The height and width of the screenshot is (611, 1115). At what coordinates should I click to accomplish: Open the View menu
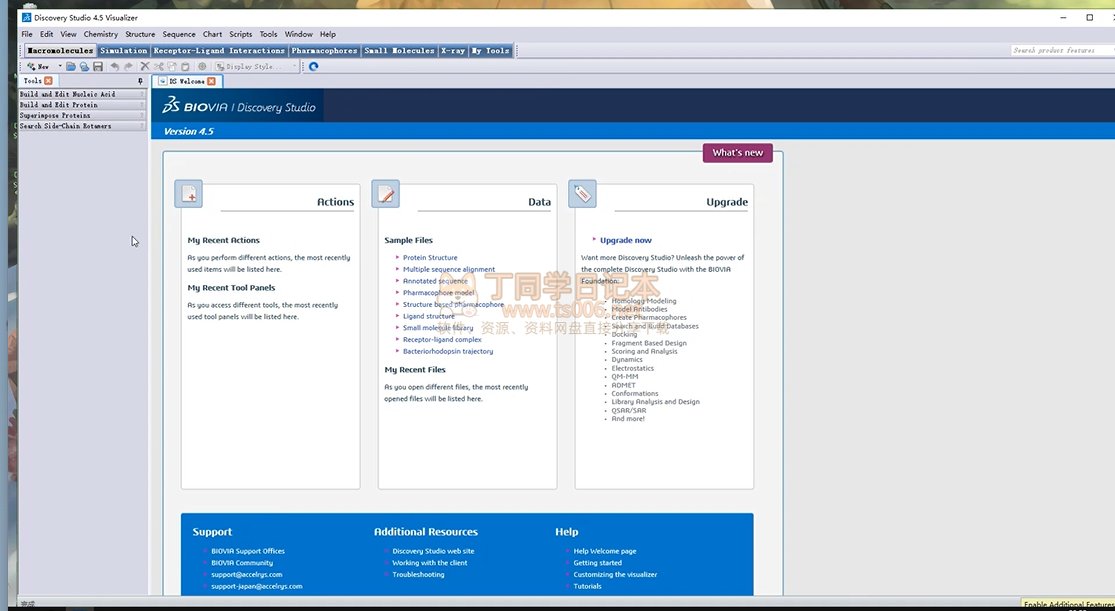pos(68,34)
